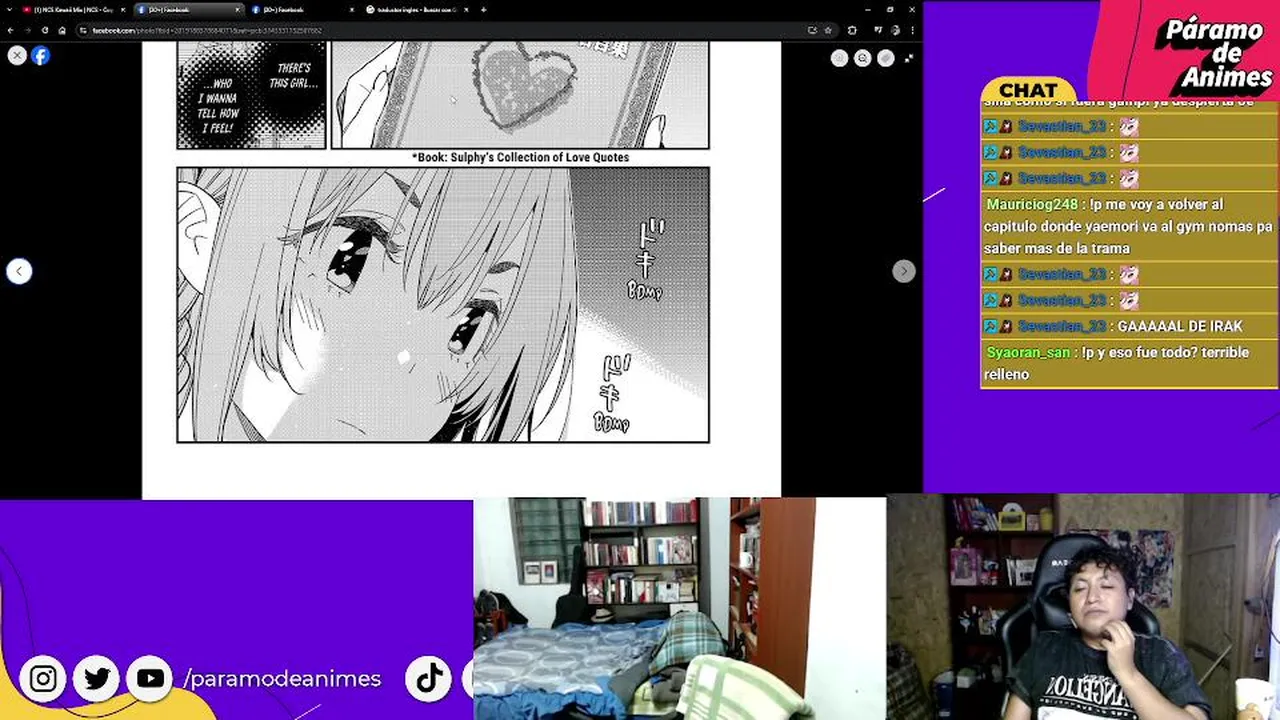
Task: Click the tag photo icon
Action: click(885, 58)
